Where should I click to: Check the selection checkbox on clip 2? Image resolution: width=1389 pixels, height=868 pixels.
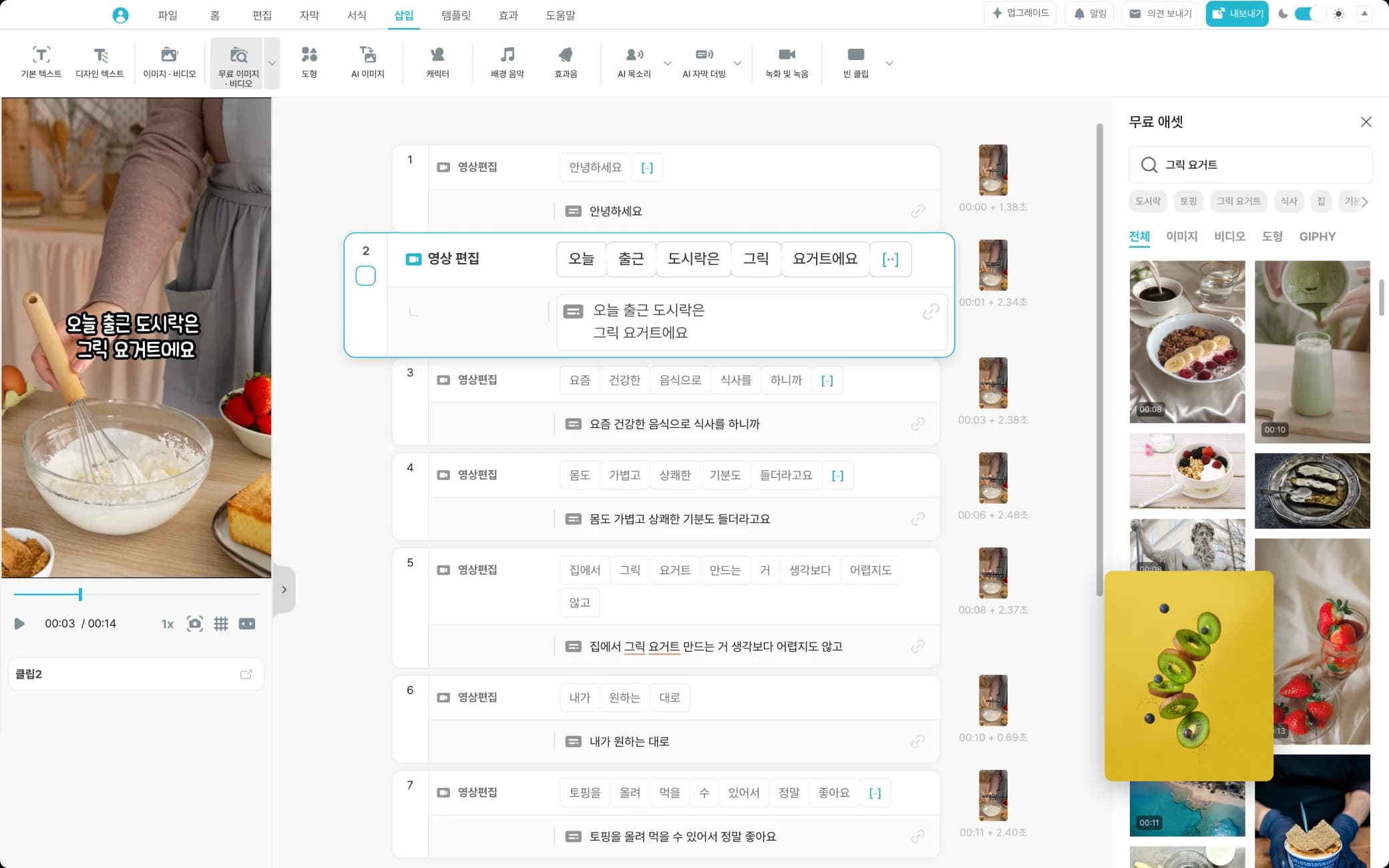pos(365,275)
